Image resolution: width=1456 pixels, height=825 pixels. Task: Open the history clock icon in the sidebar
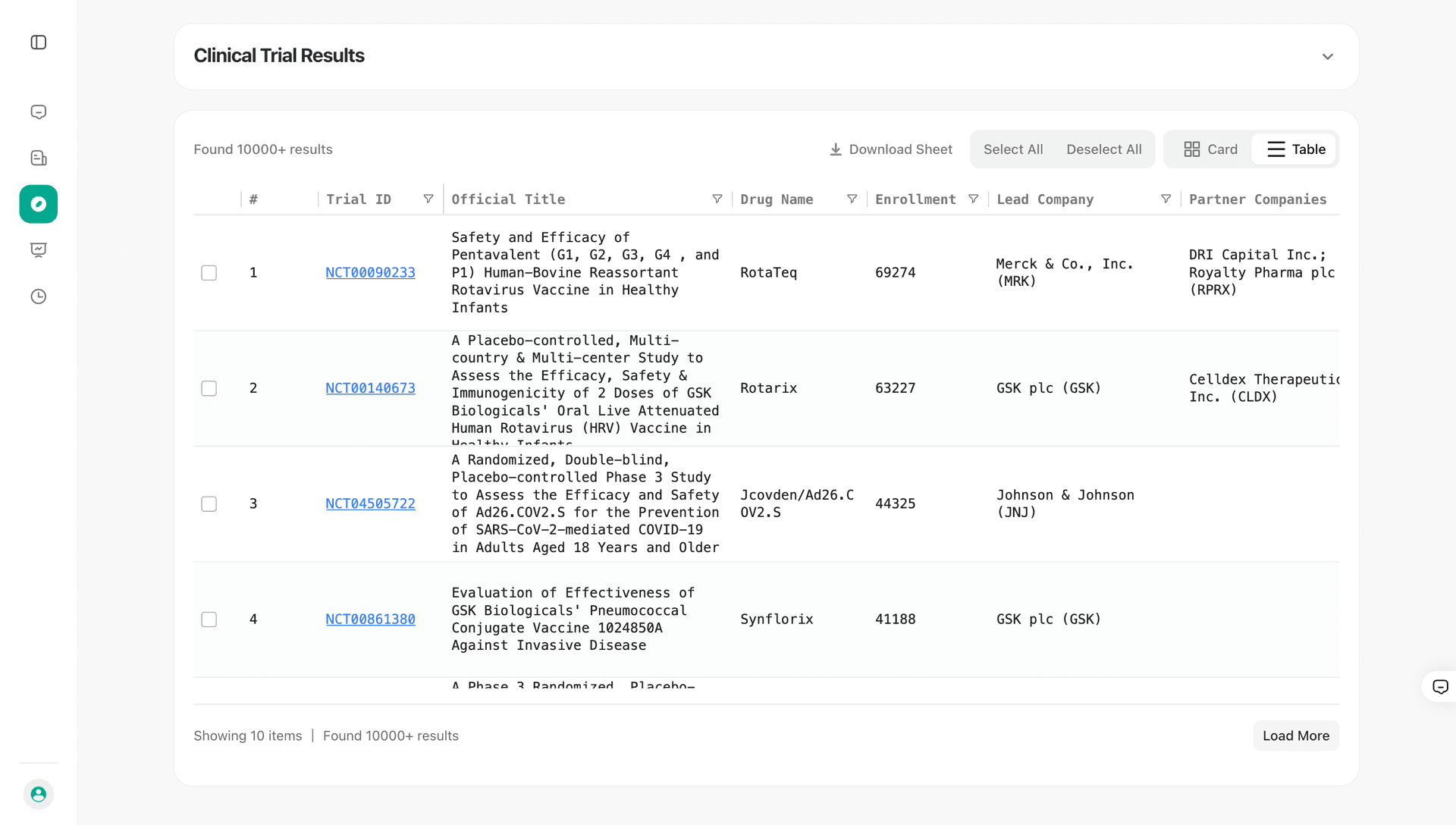click(39, 296)
